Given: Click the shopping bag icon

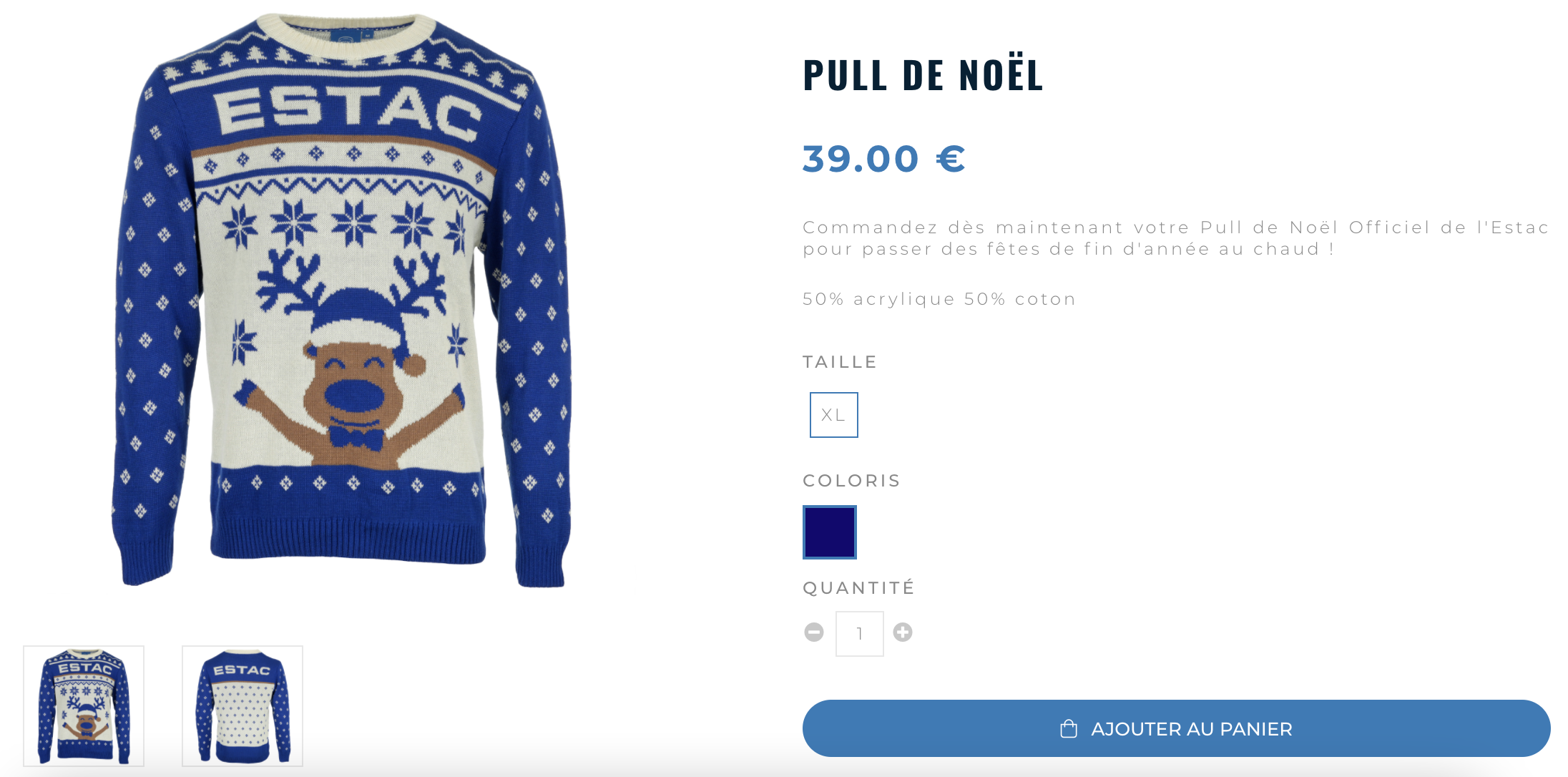Looking at the screenshot, I should 1069,729.
